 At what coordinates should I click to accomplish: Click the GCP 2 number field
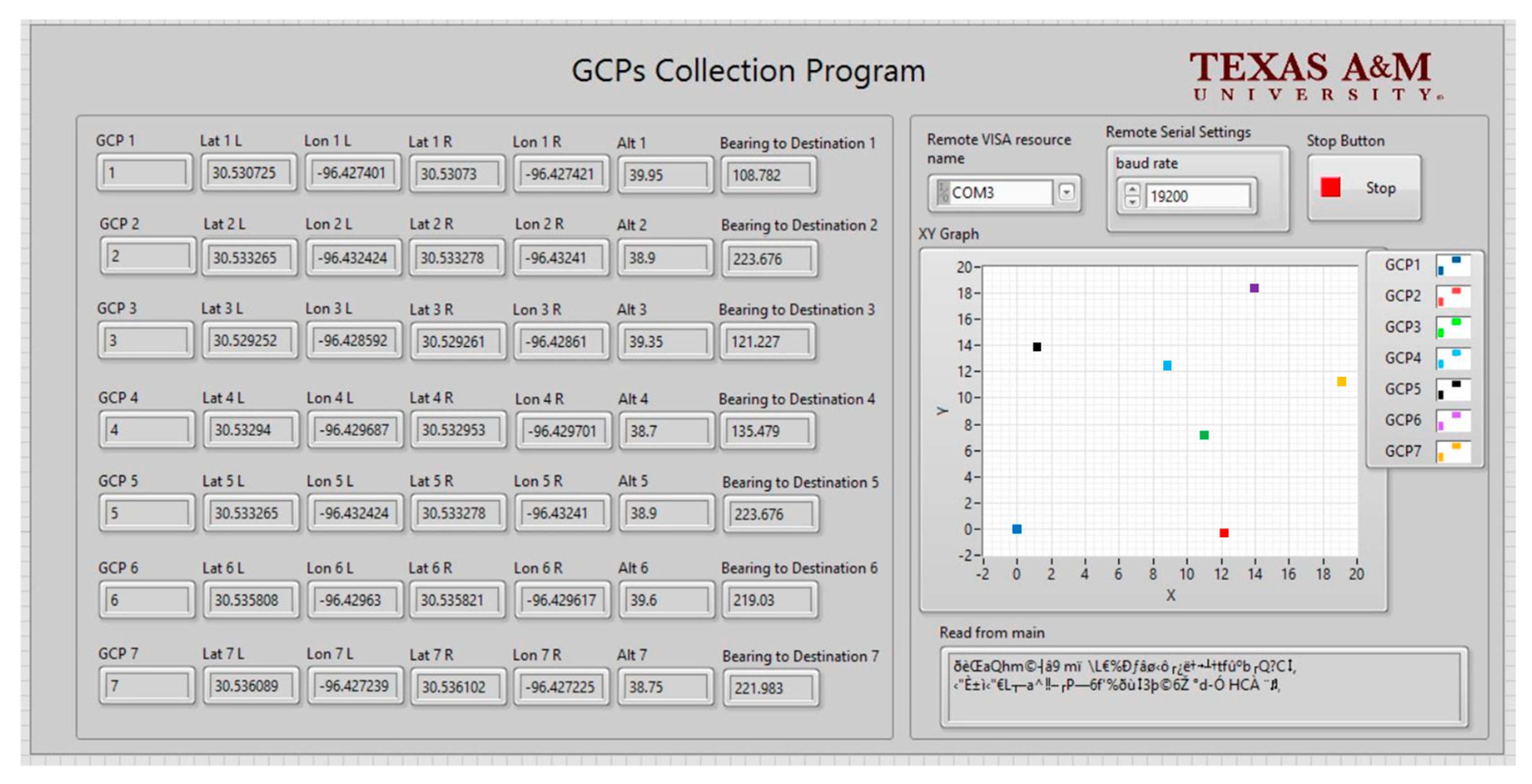click(x=148, y=256)
